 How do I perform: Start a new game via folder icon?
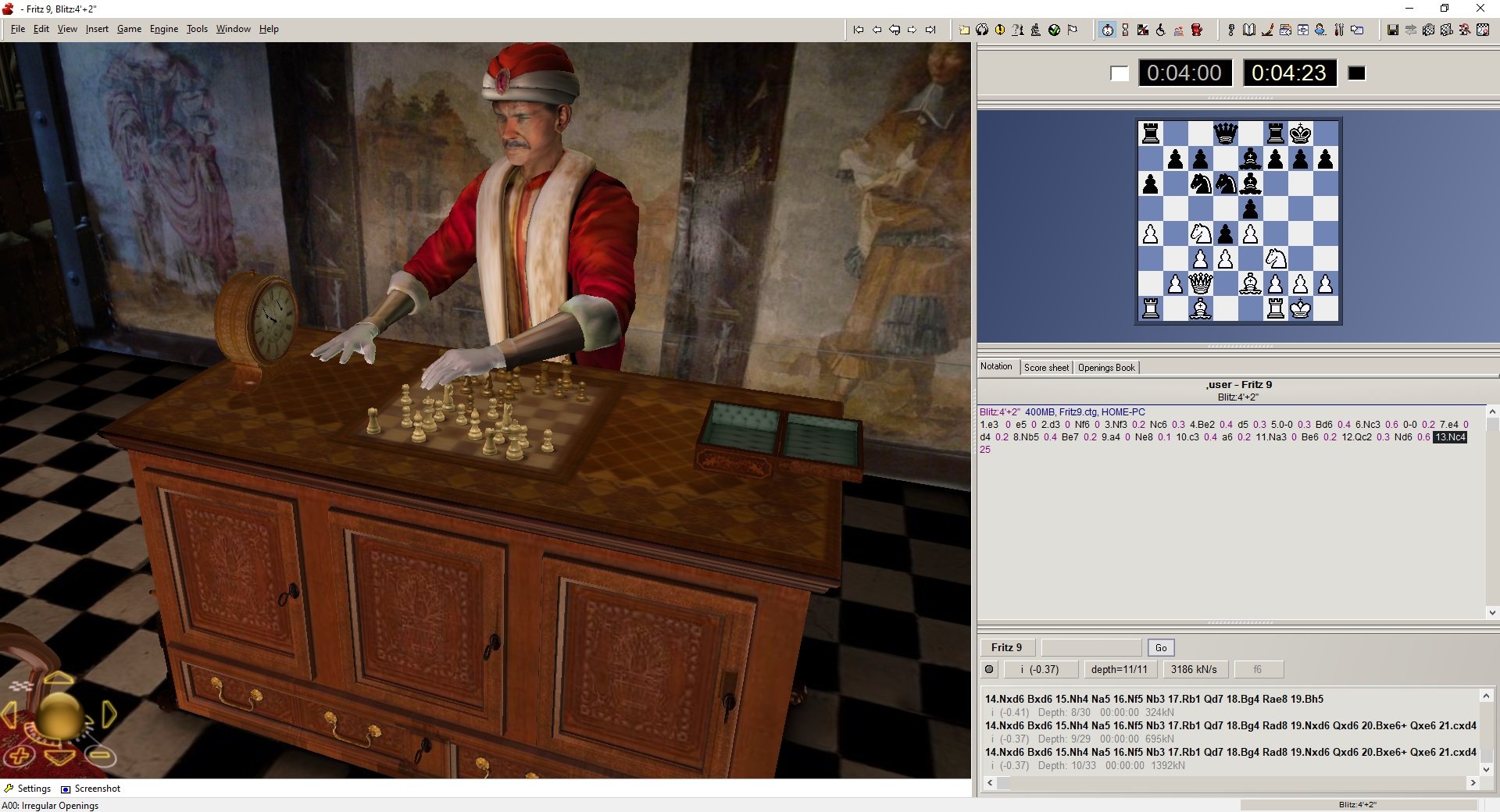tap(964, 30)
